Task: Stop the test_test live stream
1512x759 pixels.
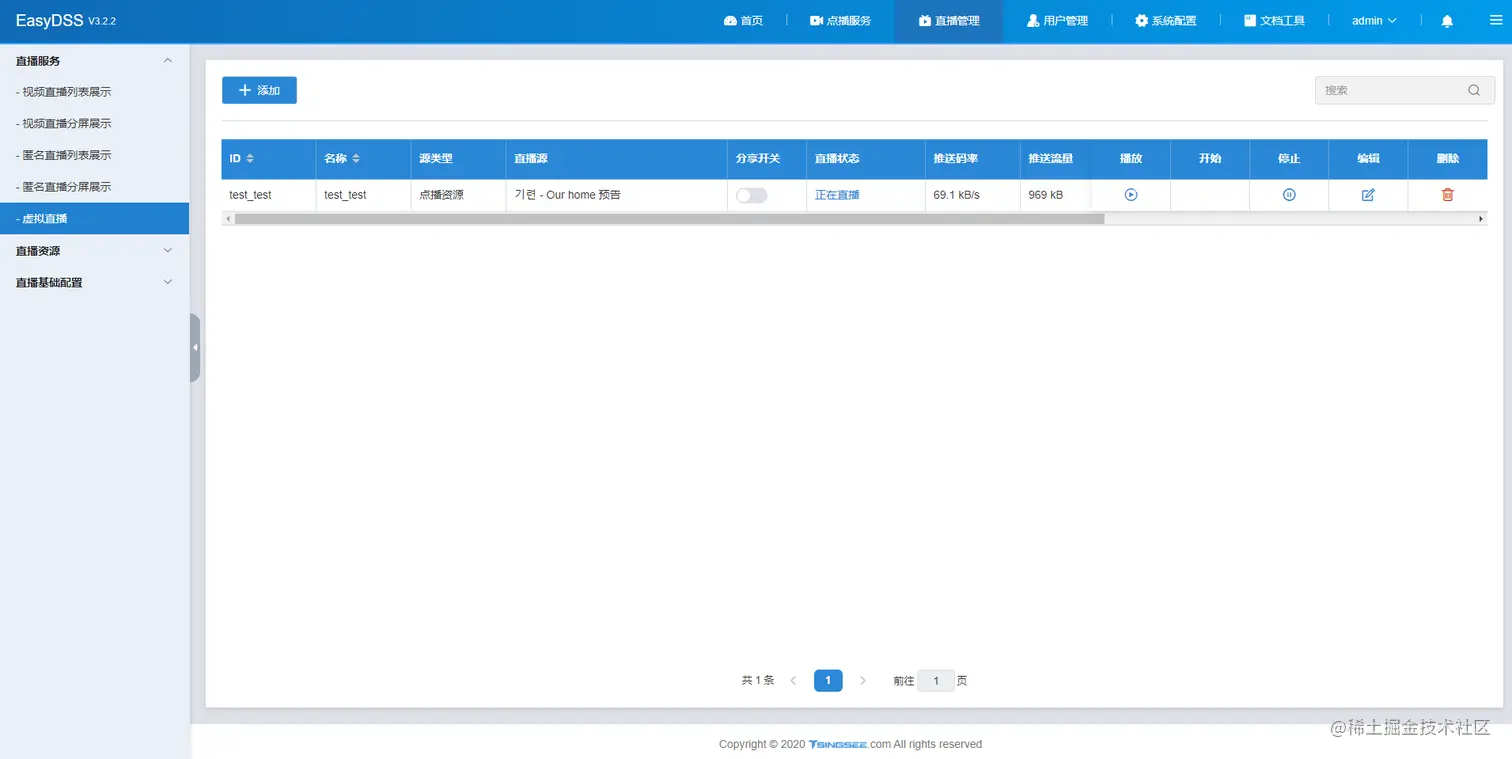Action: click(x=1289, y=195)
